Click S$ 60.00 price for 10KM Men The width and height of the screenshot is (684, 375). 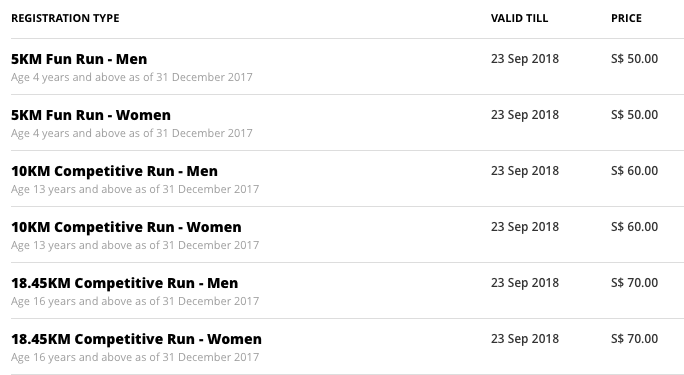[x=634, y=171]
